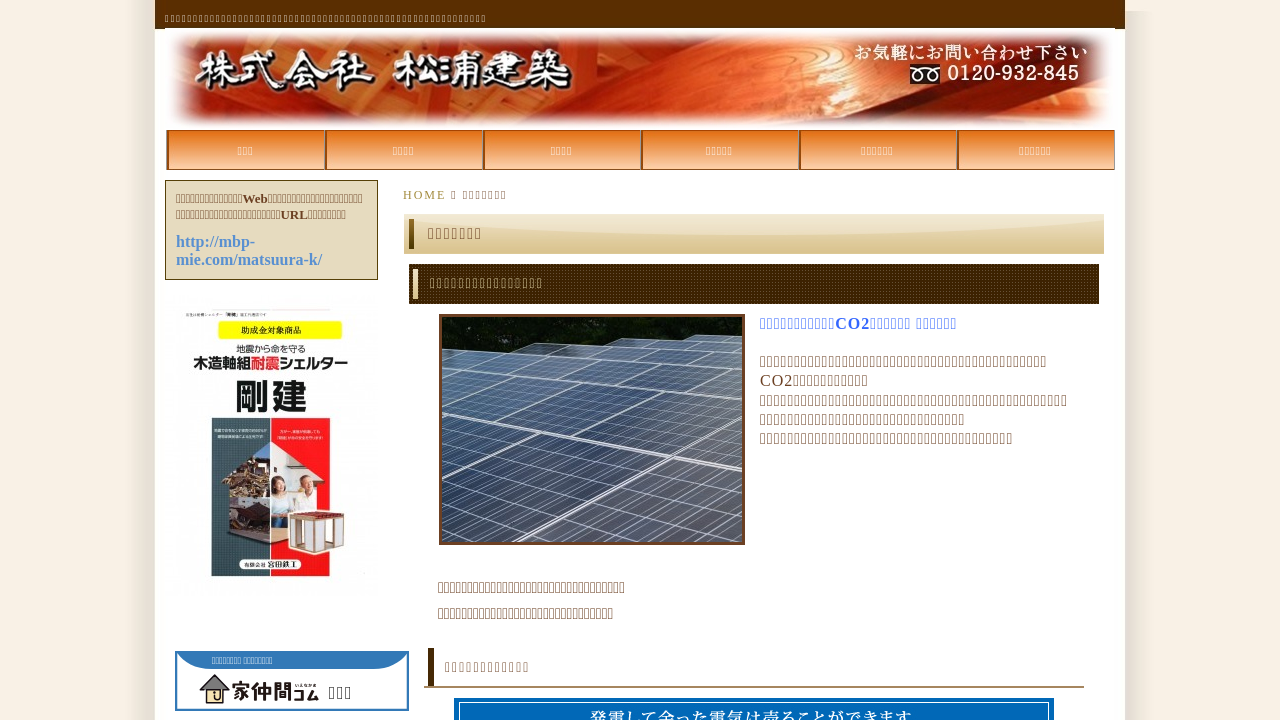Click the beige page title heading bar
Image resolution: width=1280 pixels, height=720 pixels.
coord(754,234)
